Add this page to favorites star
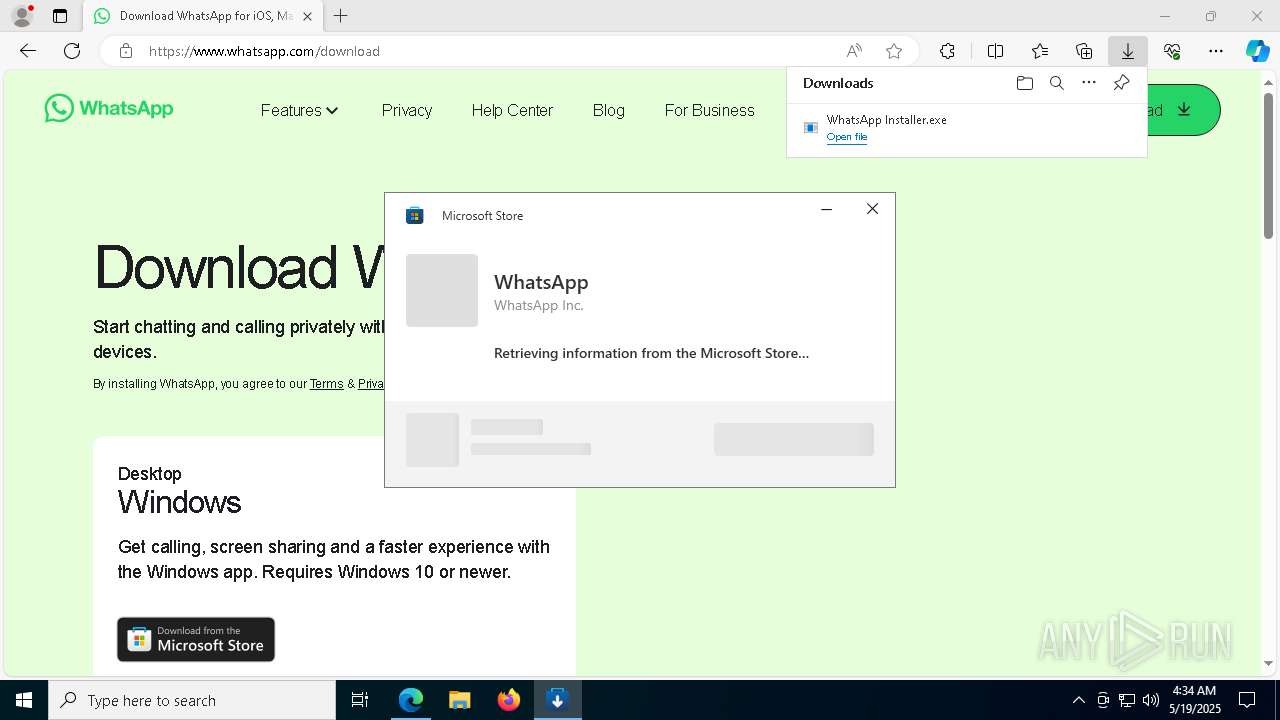Image resolution: width=1280 pixels, height=720 pixels. click(894, 51)
